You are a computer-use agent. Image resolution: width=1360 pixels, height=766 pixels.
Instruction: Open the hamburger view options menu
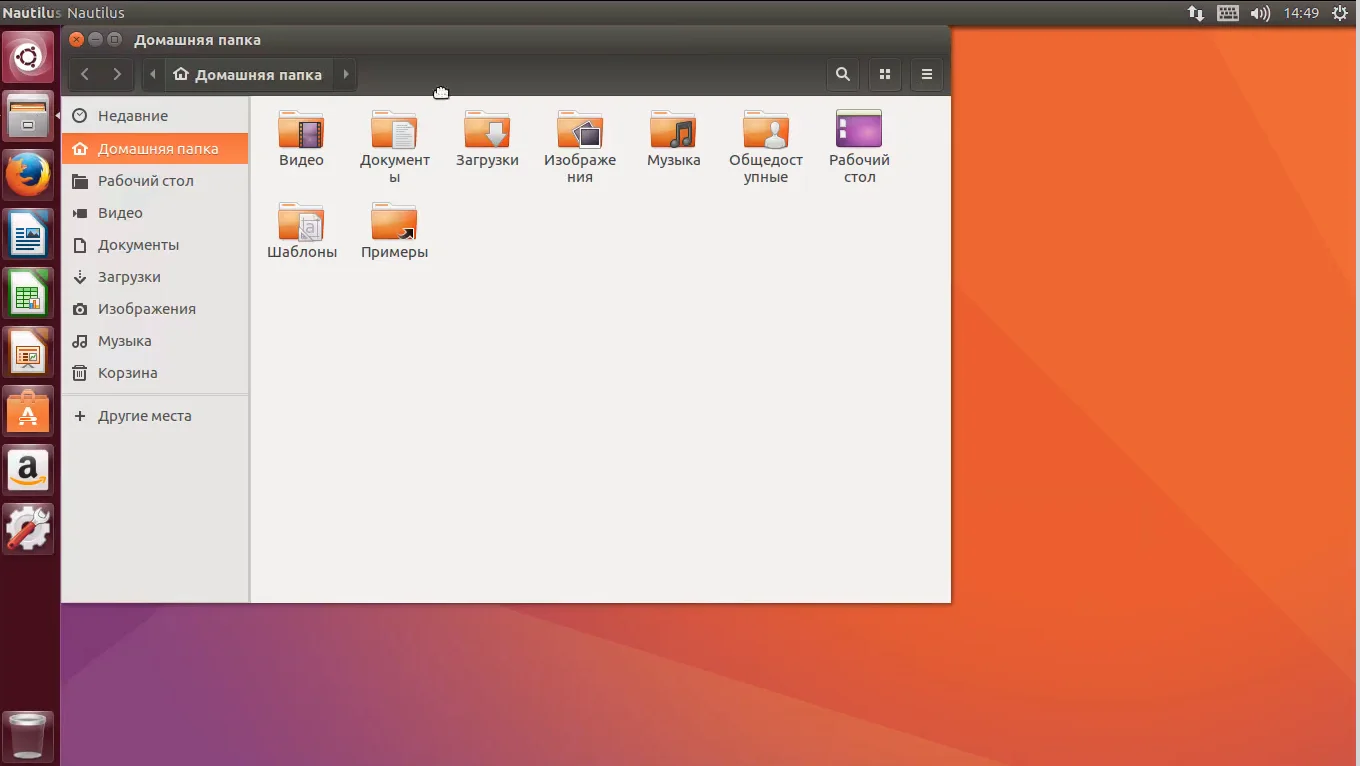click(x=927, y=74)
